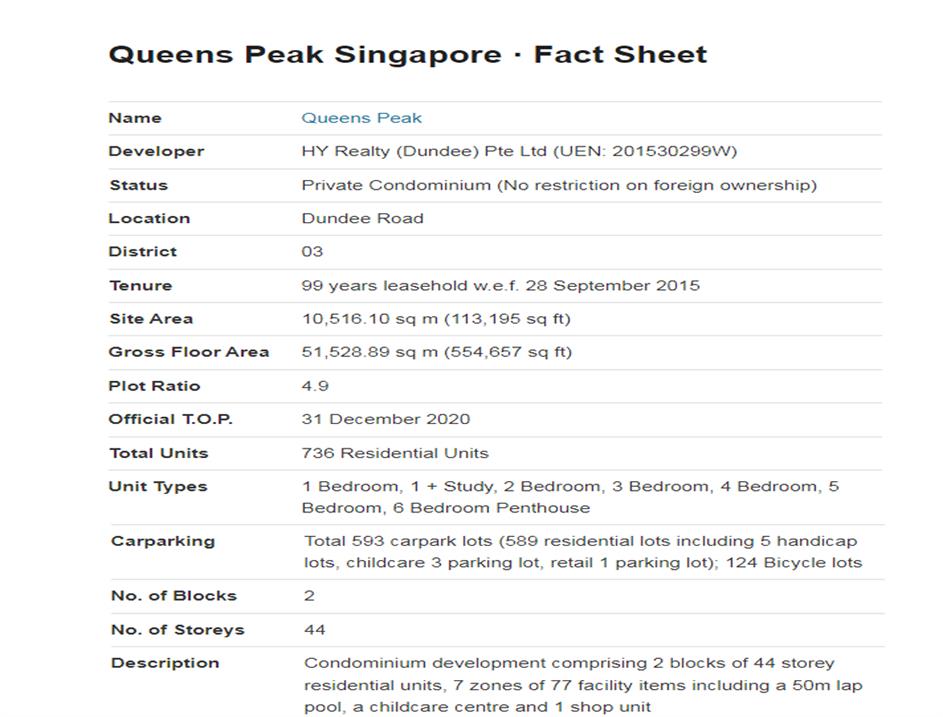Select the Official T.O.P. row label
The image size is (943, 717).
171,419
